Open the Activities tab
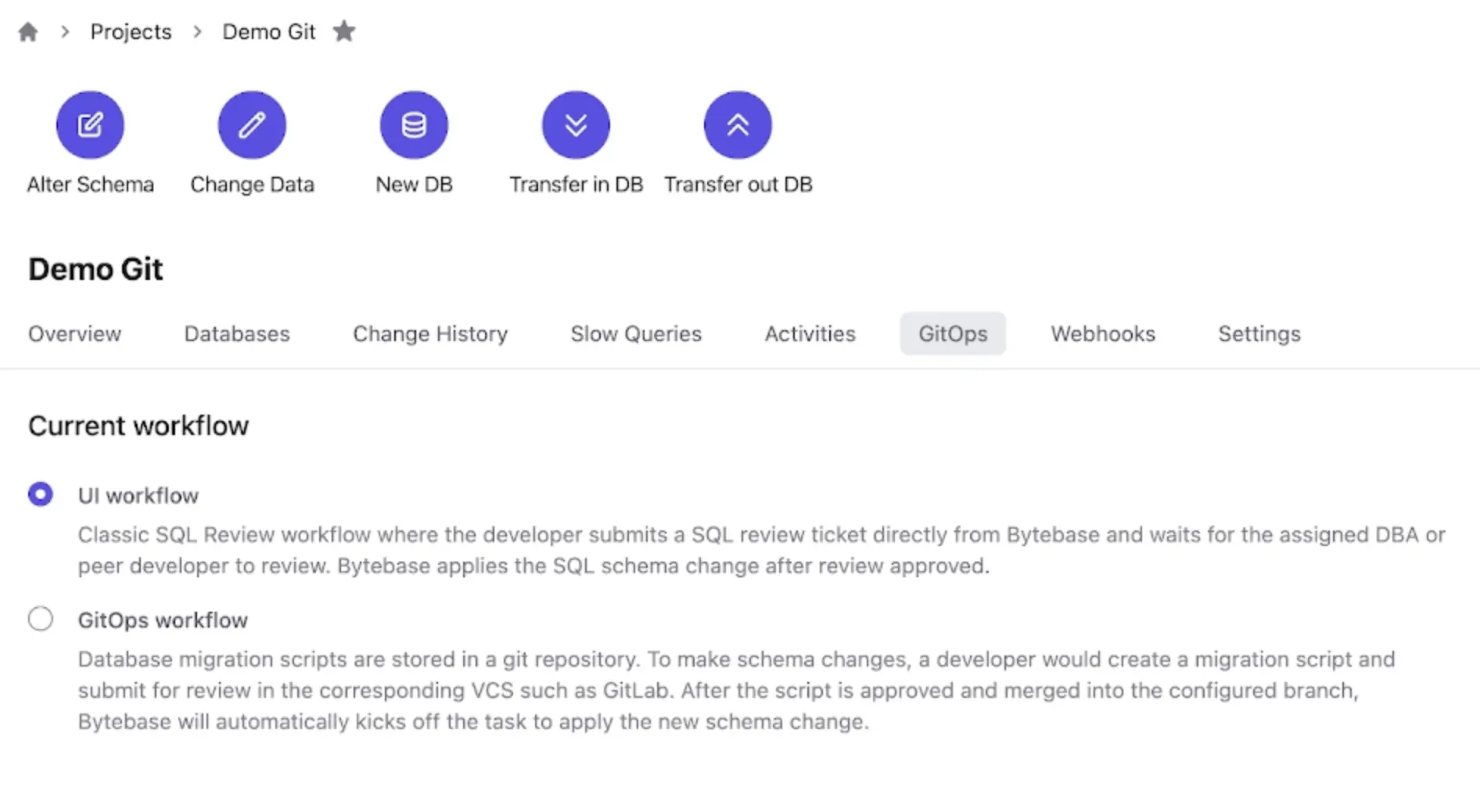1480x812 pixels. tap(809, 333)
